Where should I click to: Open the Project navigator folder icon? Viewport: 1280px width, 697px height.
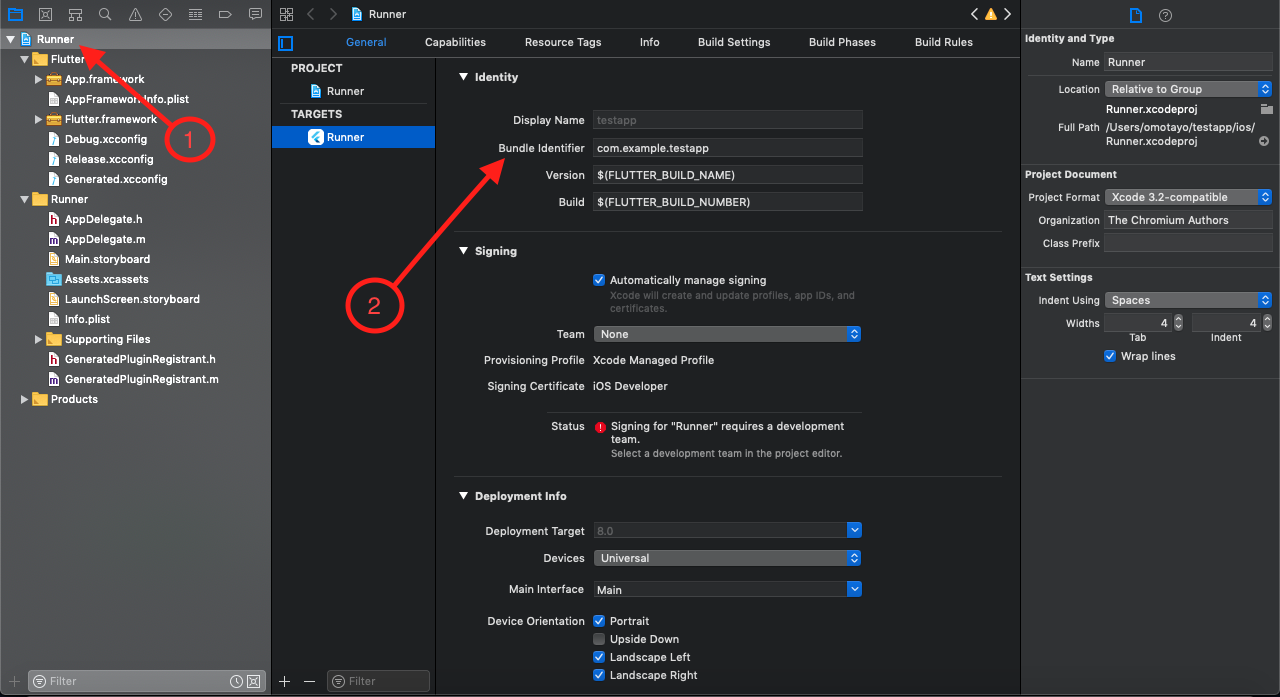coord(15,14)
